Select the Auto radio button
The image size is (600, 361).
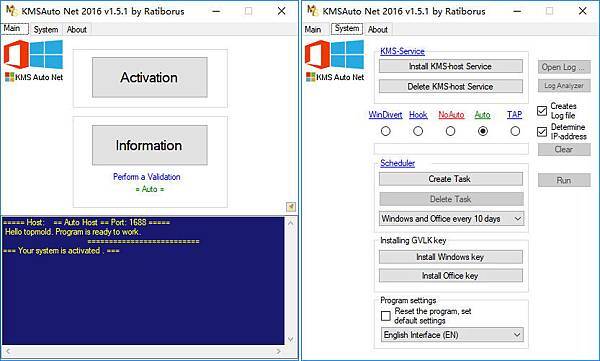click(x=483, y=131)
